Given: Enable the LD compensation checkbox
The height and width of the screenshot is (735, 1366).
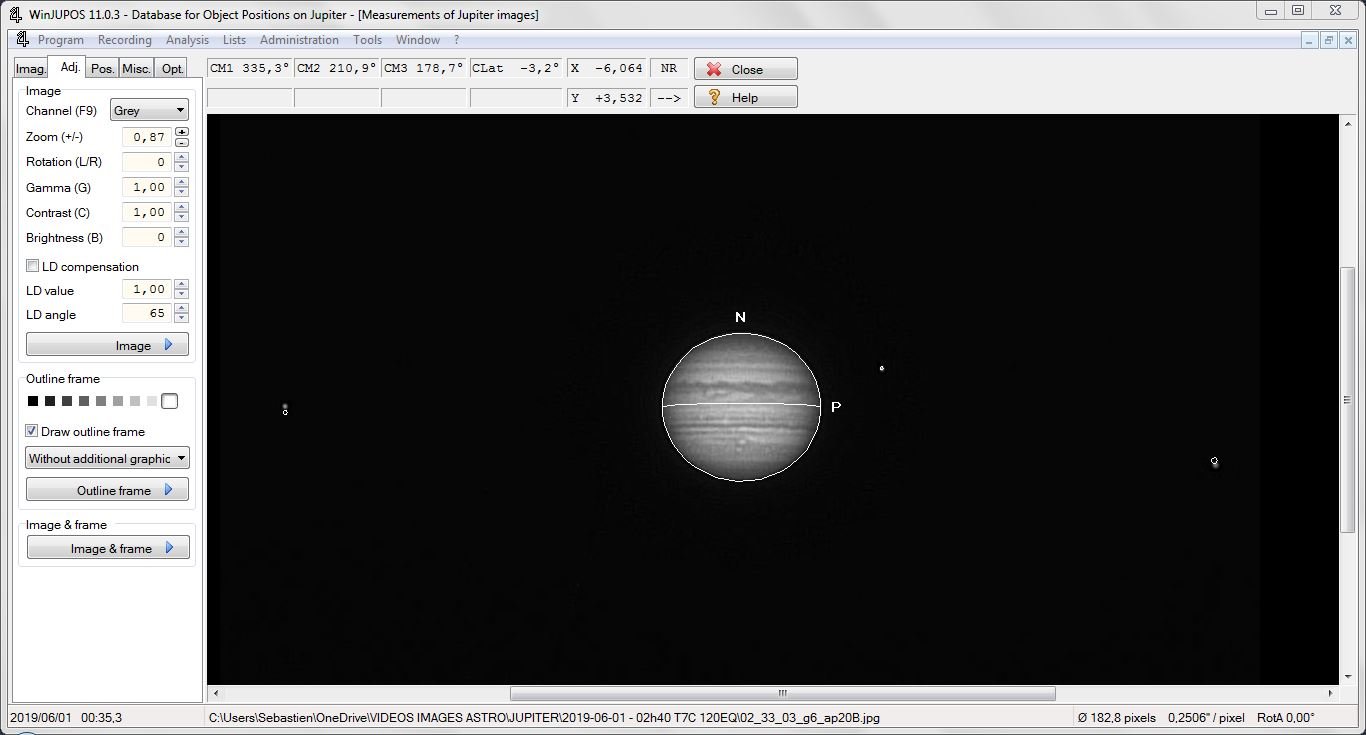Looking at the screenshot, I should (x=33, y=267).
